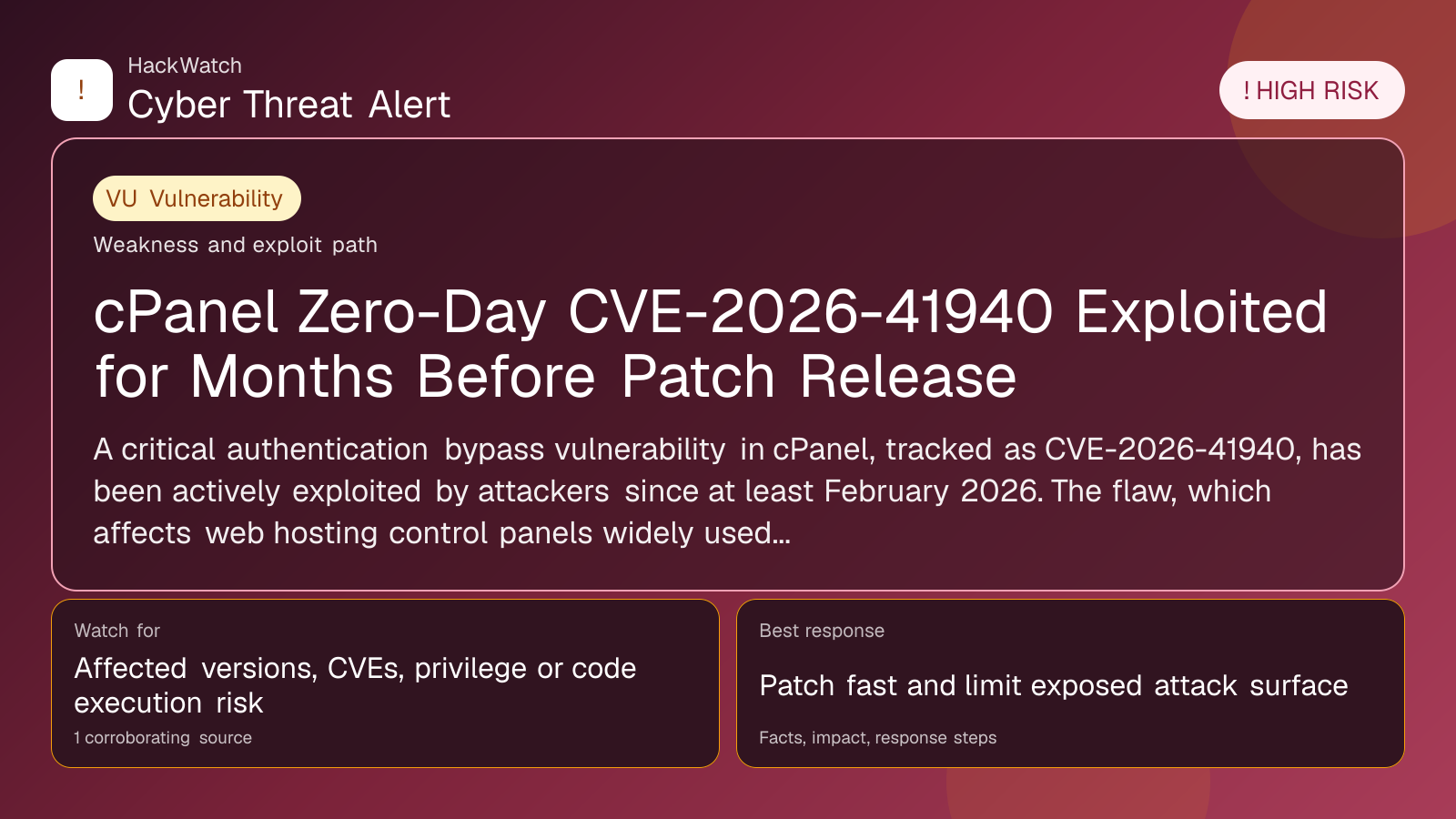Click the Cyber Threat Alert title
Image resolution: width=1456 pixels, height=819 pixels.
coord(288,105)
